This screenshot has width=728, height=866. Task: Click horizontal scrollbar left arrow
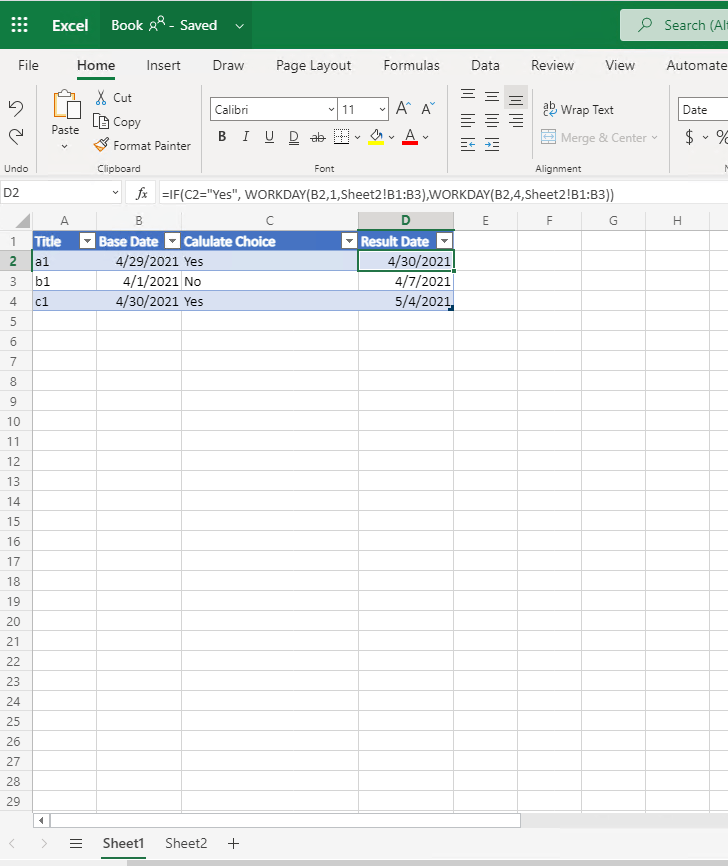click(41, 820)
